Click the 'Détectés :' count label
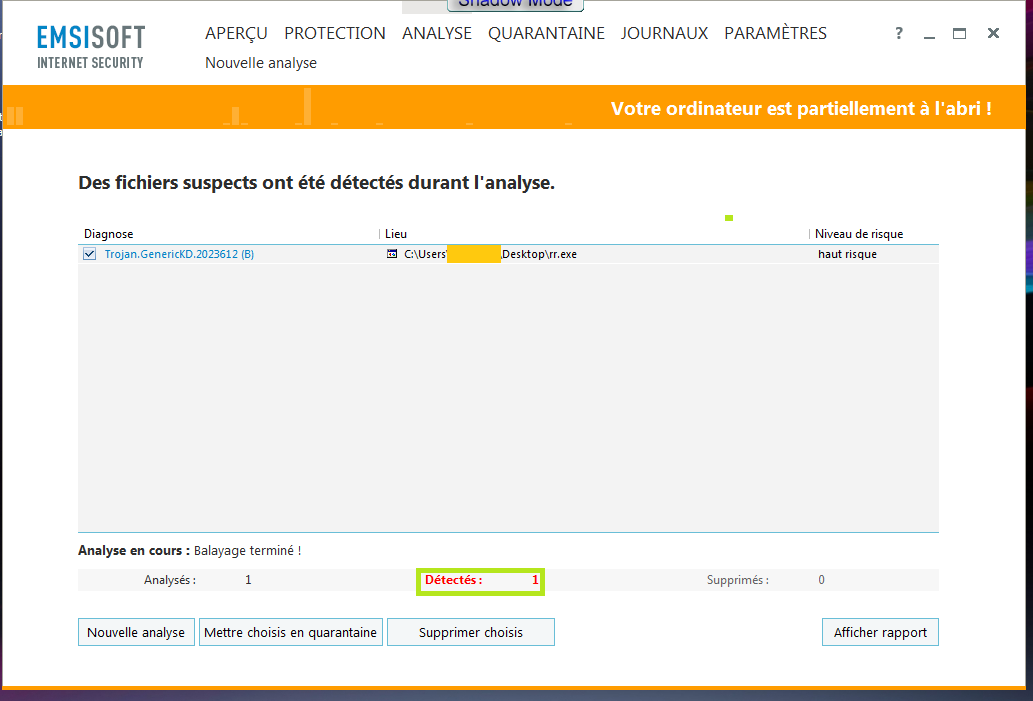 point(454,580)
